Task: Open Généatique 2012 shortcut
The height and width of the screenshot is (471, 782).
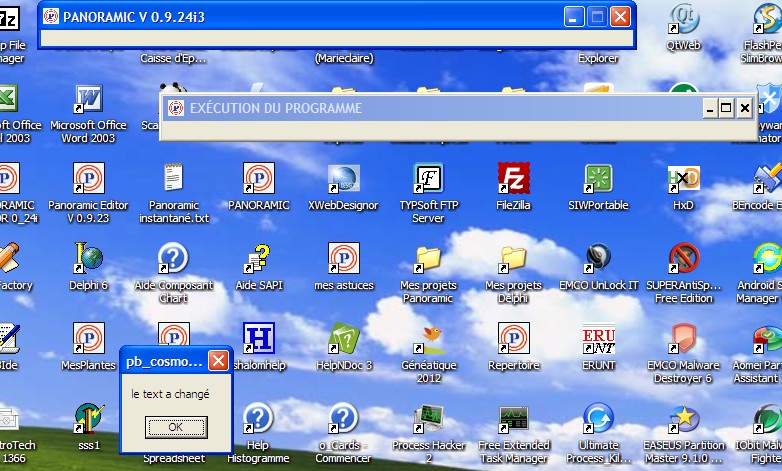Action: click(x=428, y=339)
